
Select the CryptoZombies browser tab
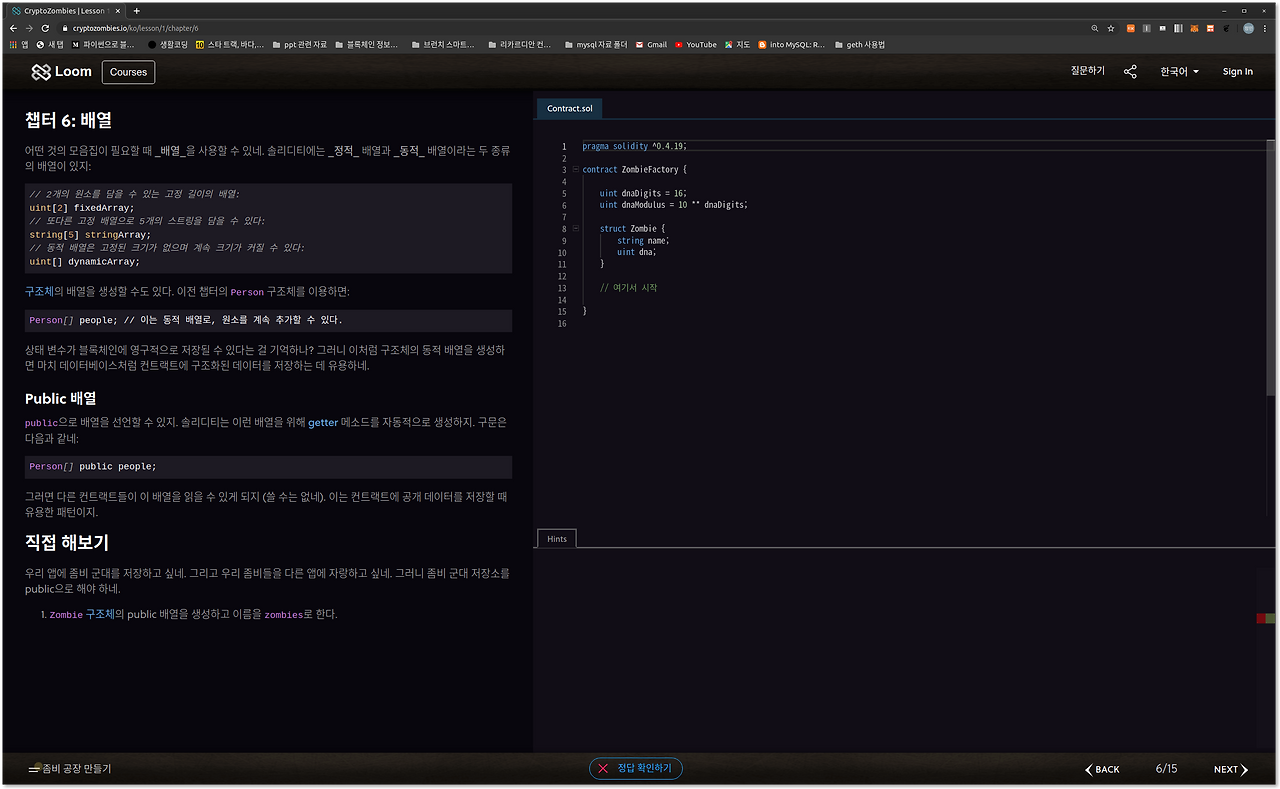point(64,11)
